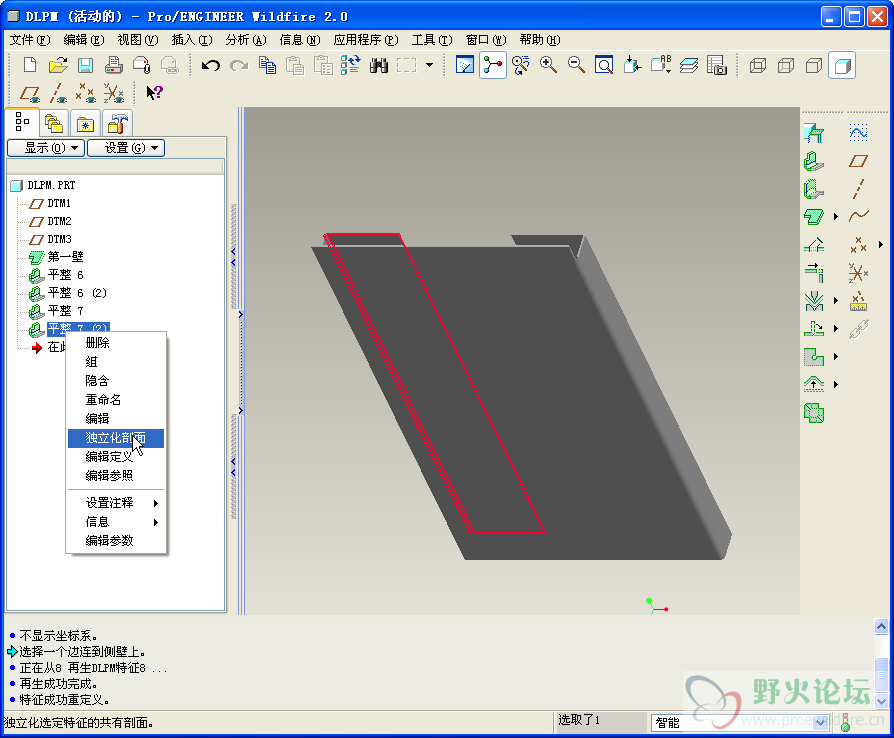Switch to the Folder Browser navigator tab
The height and width of the screenshot is (738, 894).
click(x=54, y=123)
